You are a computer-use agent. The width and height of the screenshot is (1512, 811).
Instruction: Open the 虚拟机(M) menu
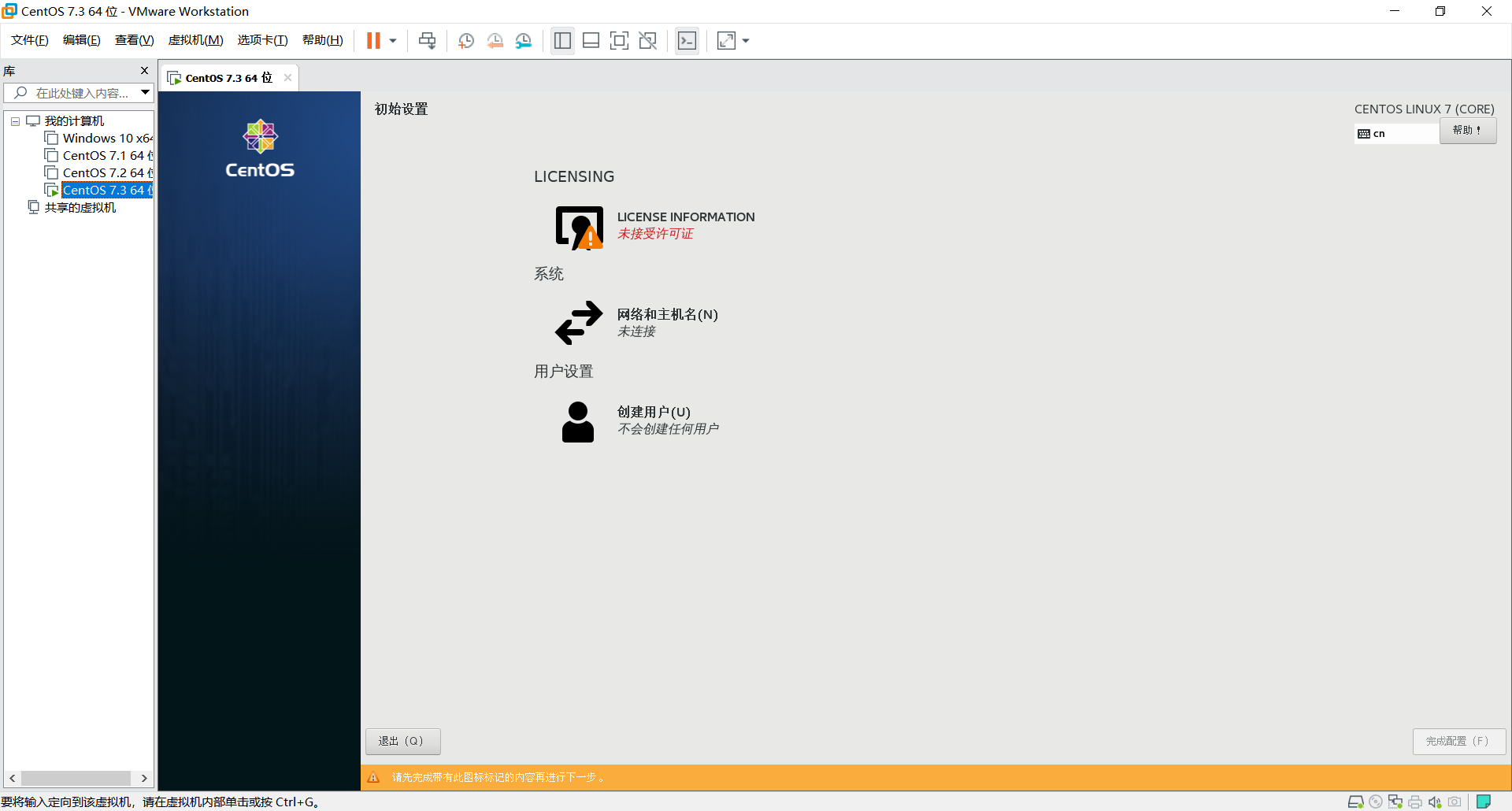click(x=195, y=40)
